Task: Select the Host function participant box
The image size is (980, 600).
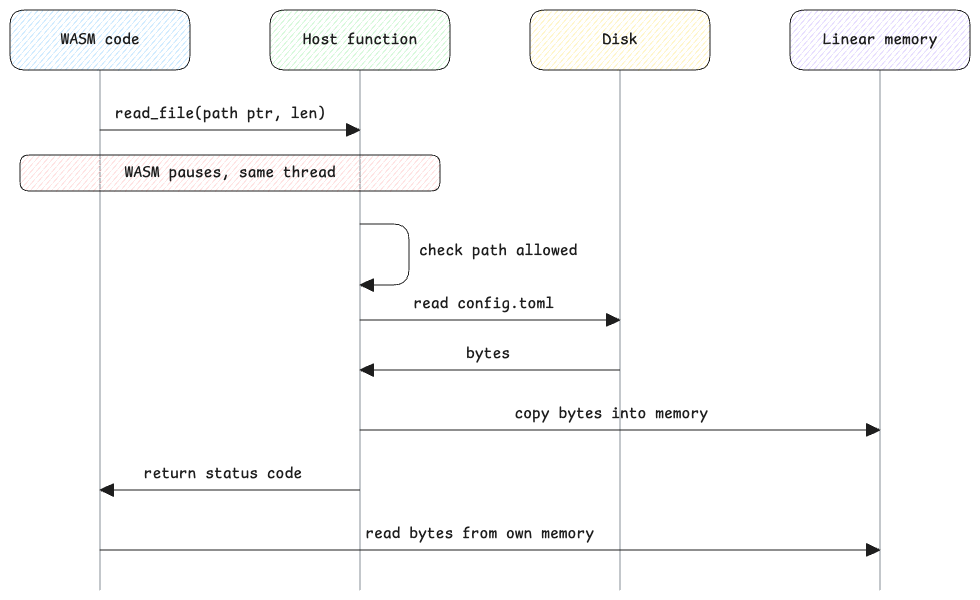Action: [x=360, y=39]
